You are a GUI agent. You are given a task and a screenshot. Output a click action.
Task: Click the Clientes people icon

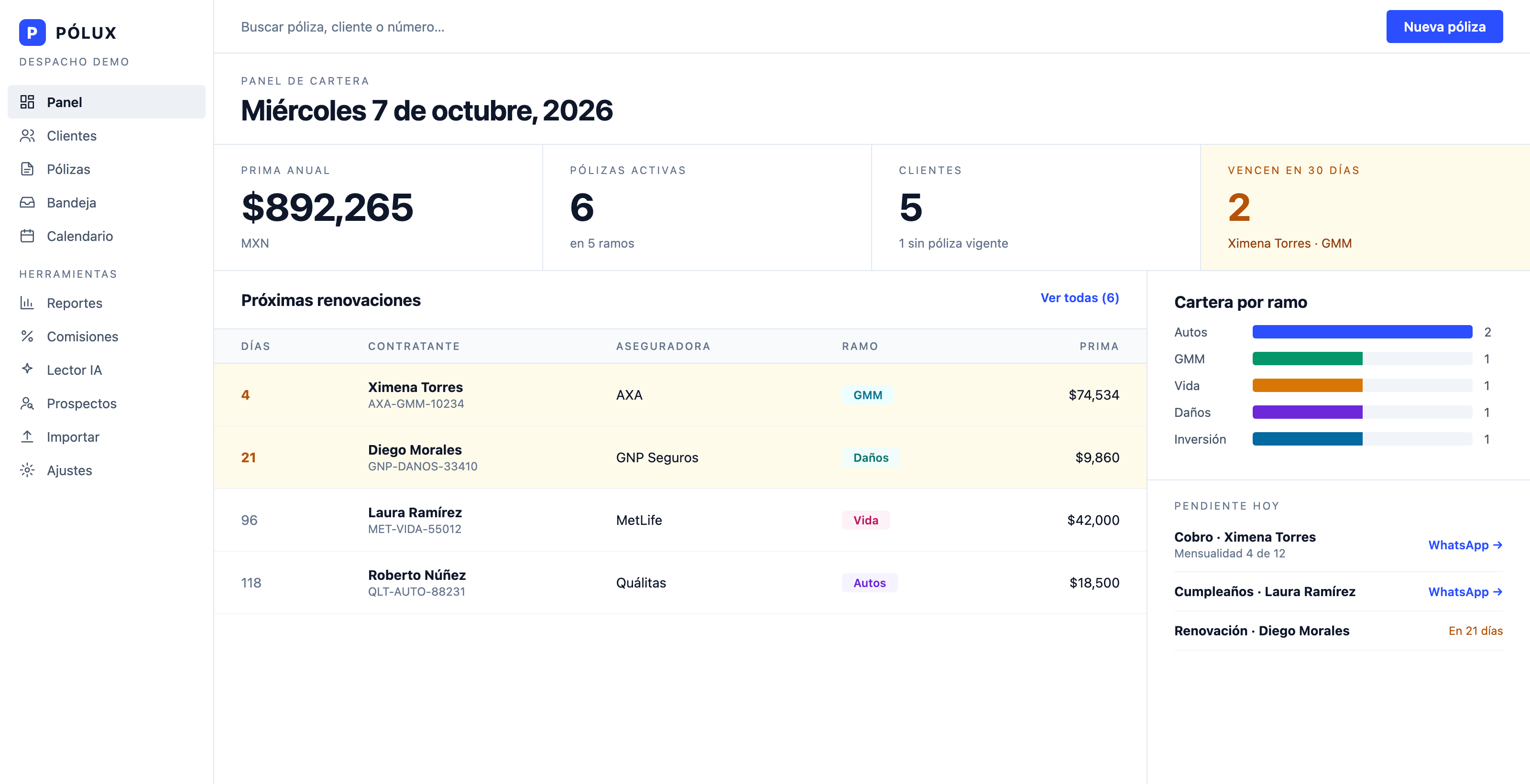pyautogui.click(x=27, y=136)
